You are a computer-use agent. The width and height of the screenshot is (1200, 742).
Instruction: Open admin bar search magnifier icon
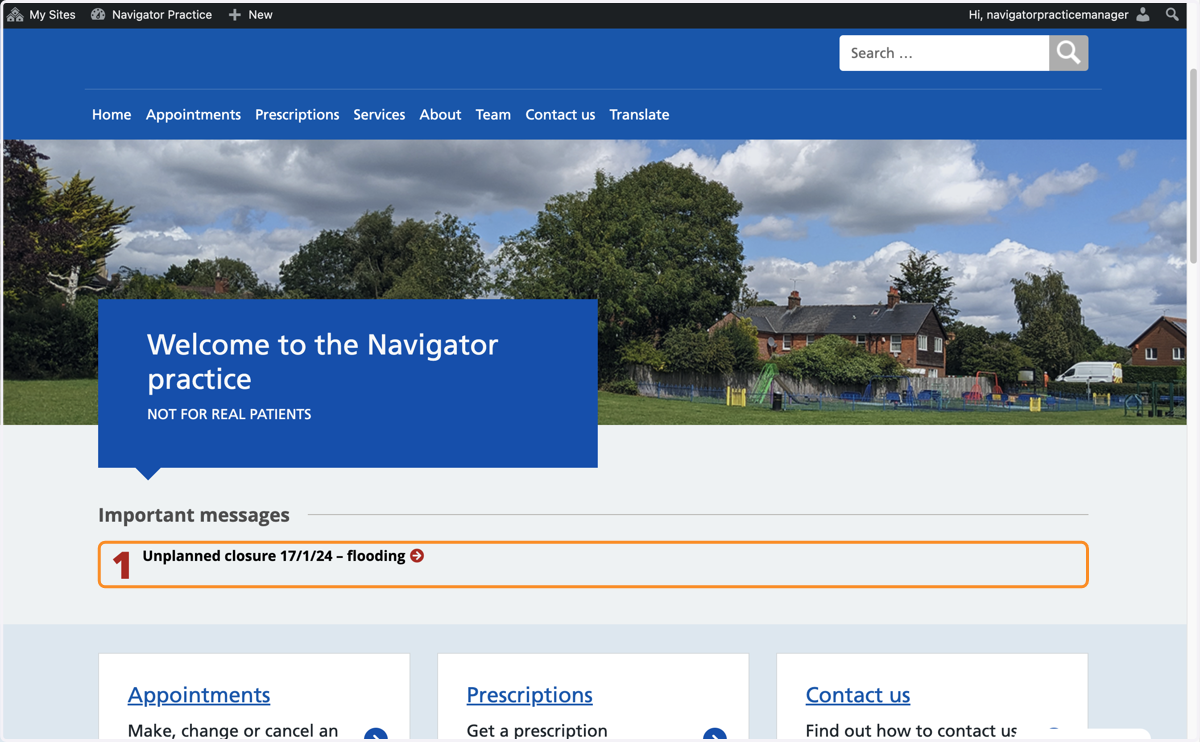1172,15
